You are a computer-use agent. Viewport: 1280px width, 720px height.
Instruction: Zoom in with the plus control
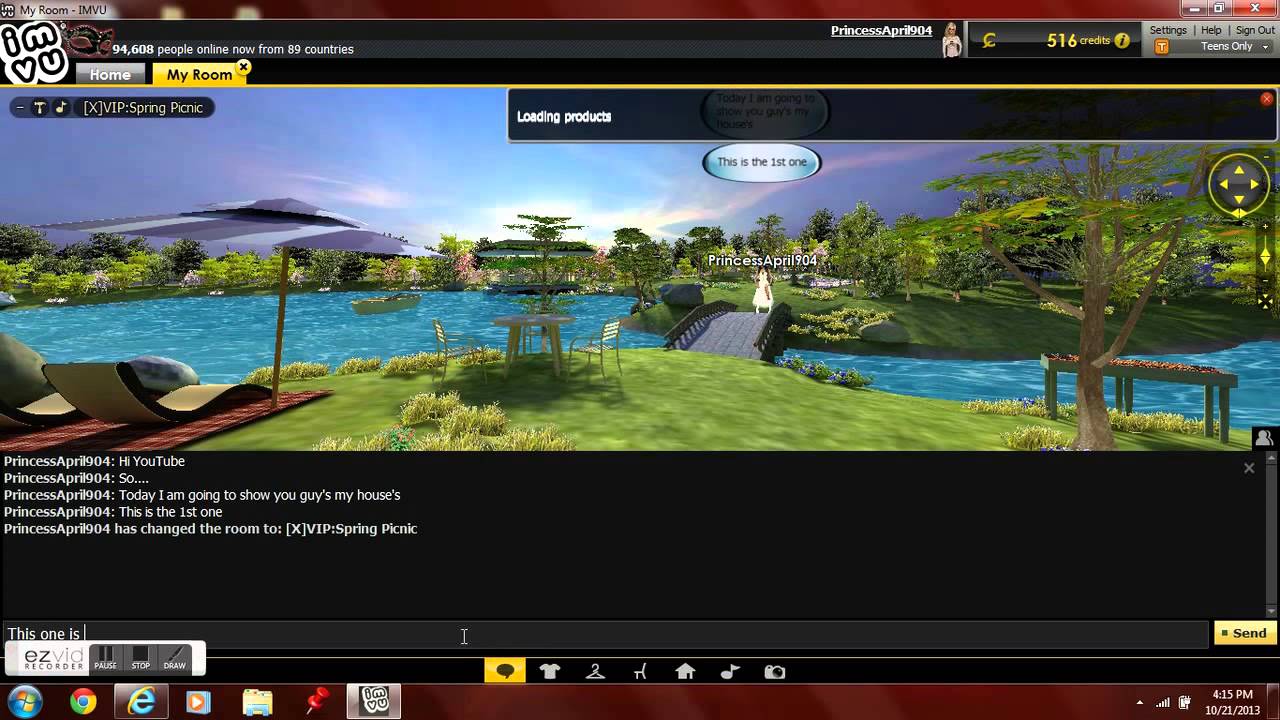pos(1265,228)
